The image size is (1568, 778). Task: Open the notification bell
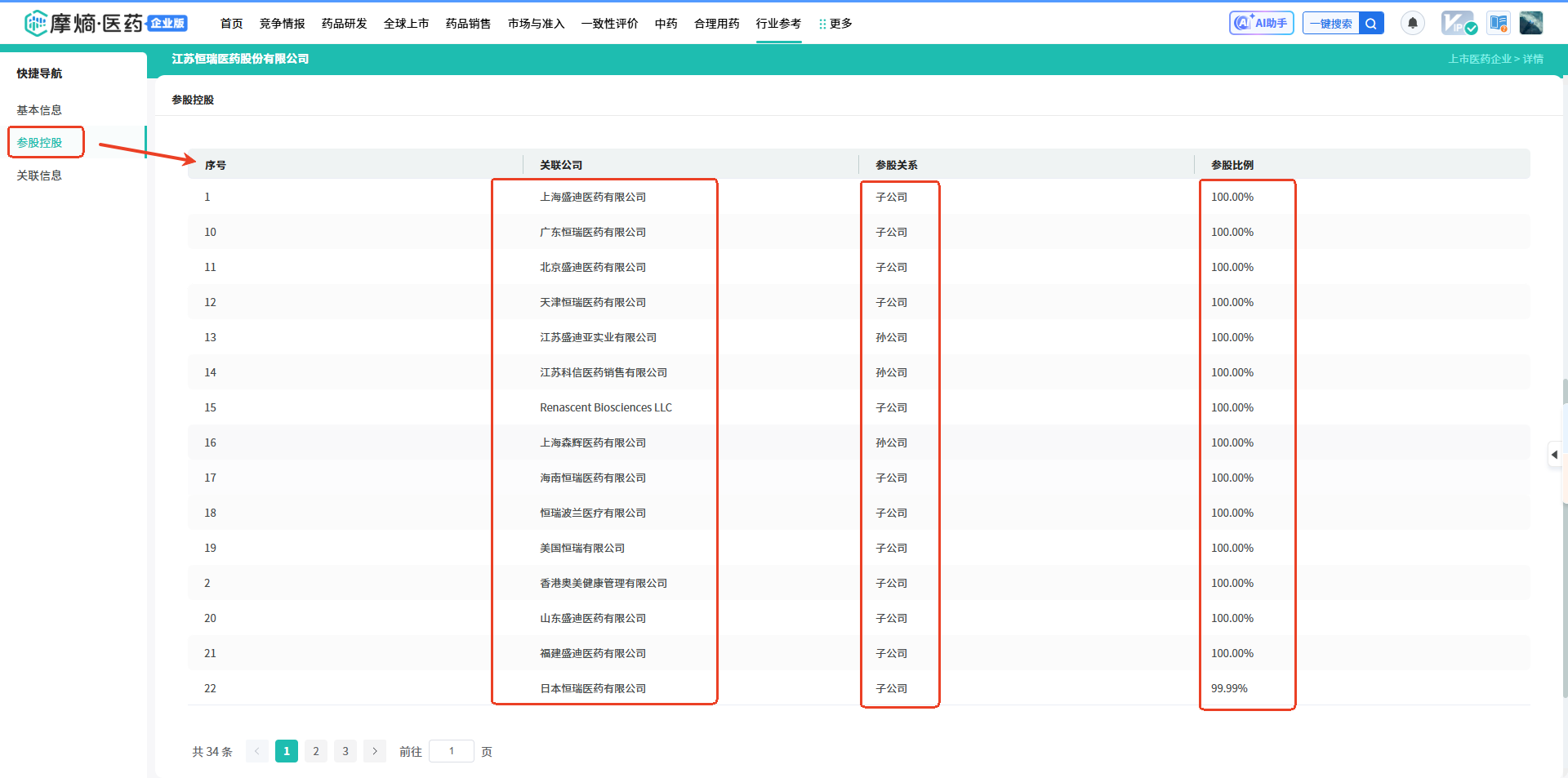coord(1412,23)
